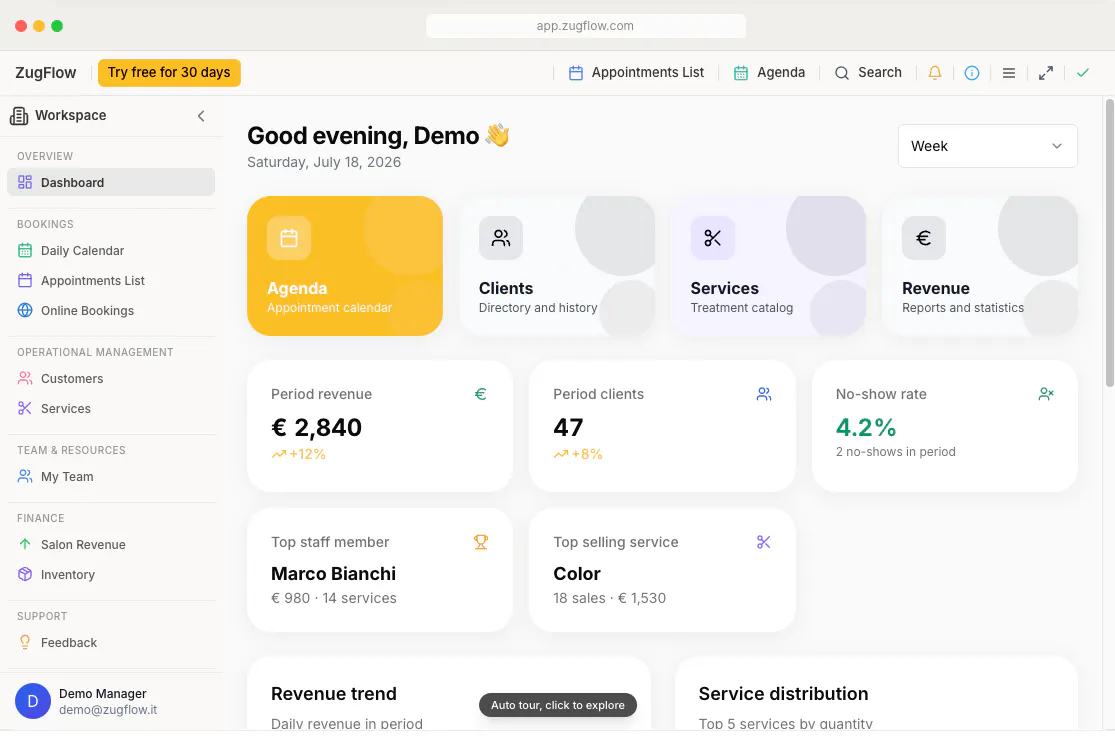
Task: Click the Dashboard grid icon in sidebar
Action: (25, 182)
